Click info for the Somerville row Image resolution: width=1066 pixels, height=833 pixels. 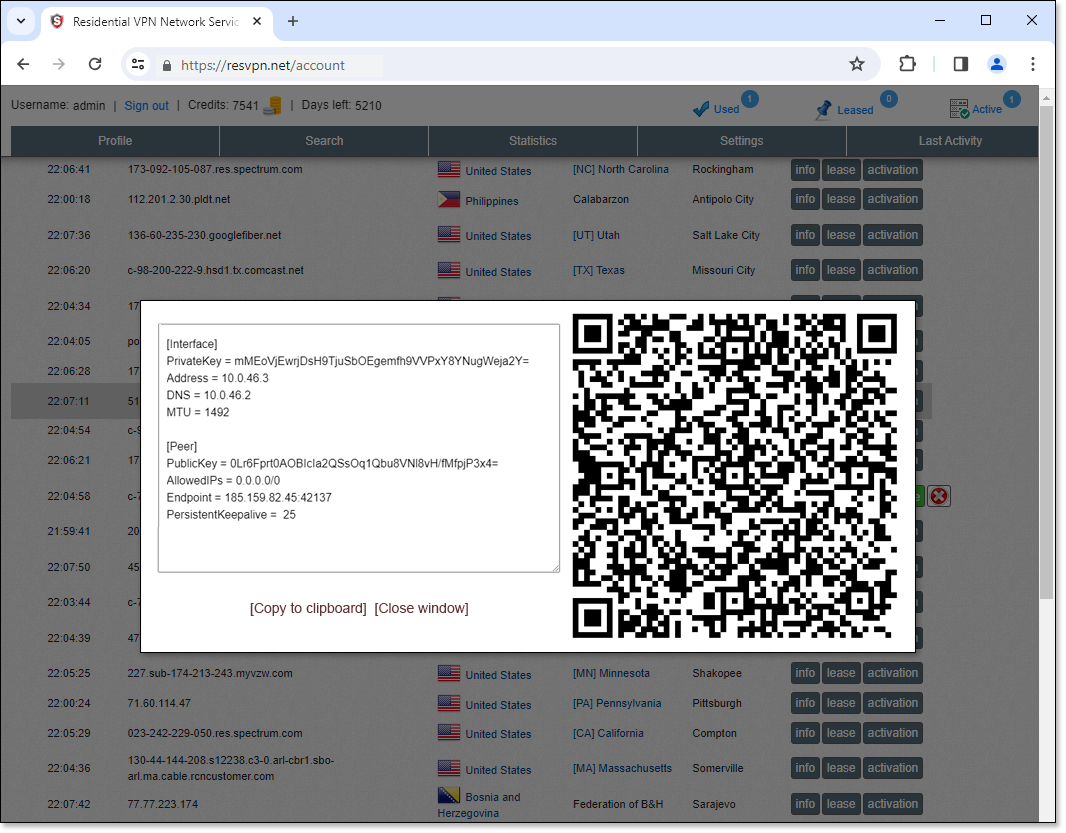tap(805, 768)
